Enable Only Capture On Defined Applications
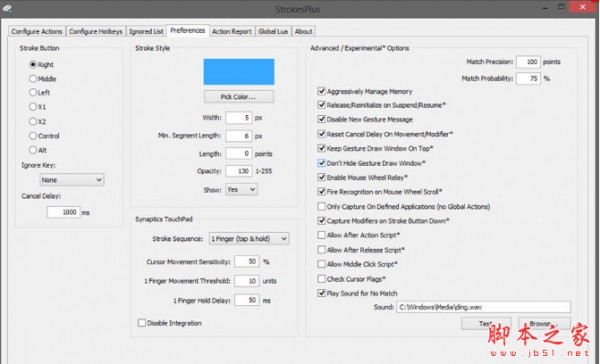The image size is (600, 364). pos(404,207)
